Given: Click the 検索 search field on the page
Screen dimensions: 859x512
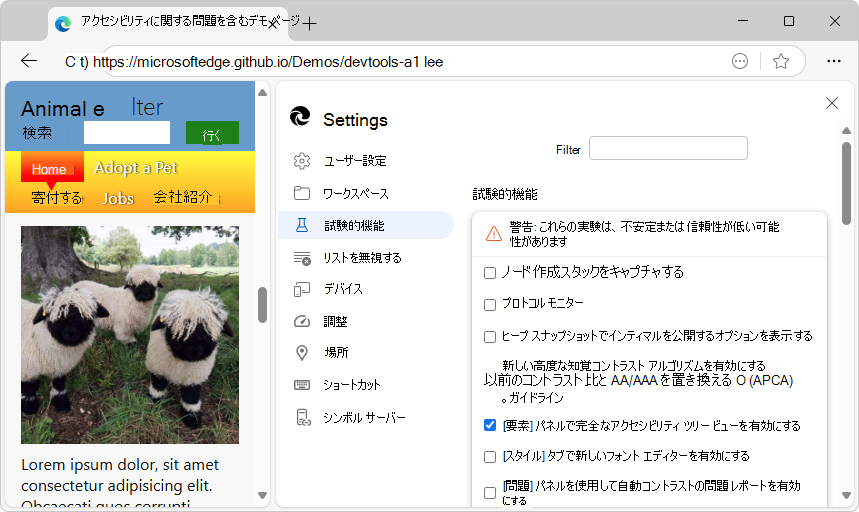Looking at the screenshot, I should click(127, 133).
